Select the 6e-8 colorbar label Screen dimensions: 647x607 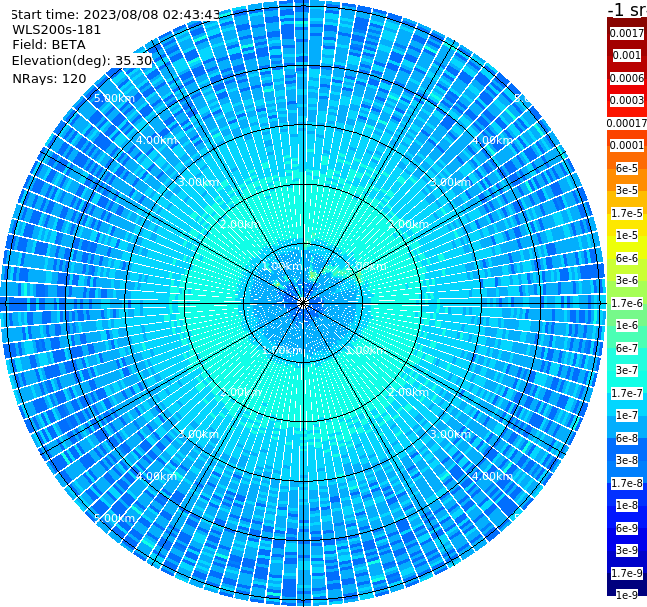coord(627,438)
